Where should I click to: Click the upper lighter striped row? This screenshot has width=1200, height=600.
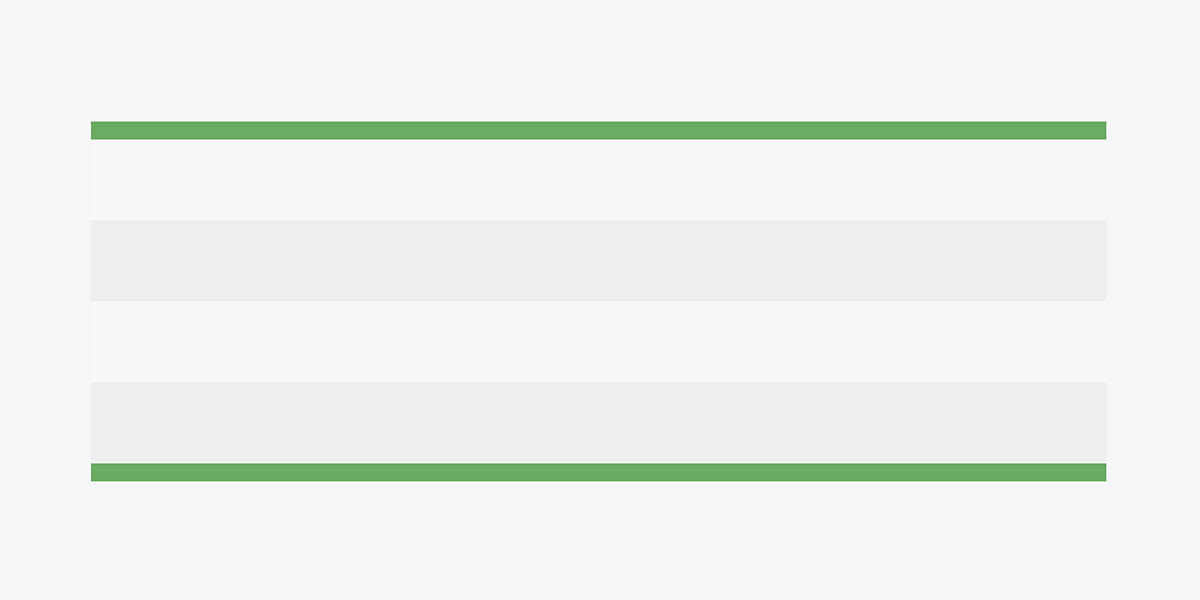598,180
